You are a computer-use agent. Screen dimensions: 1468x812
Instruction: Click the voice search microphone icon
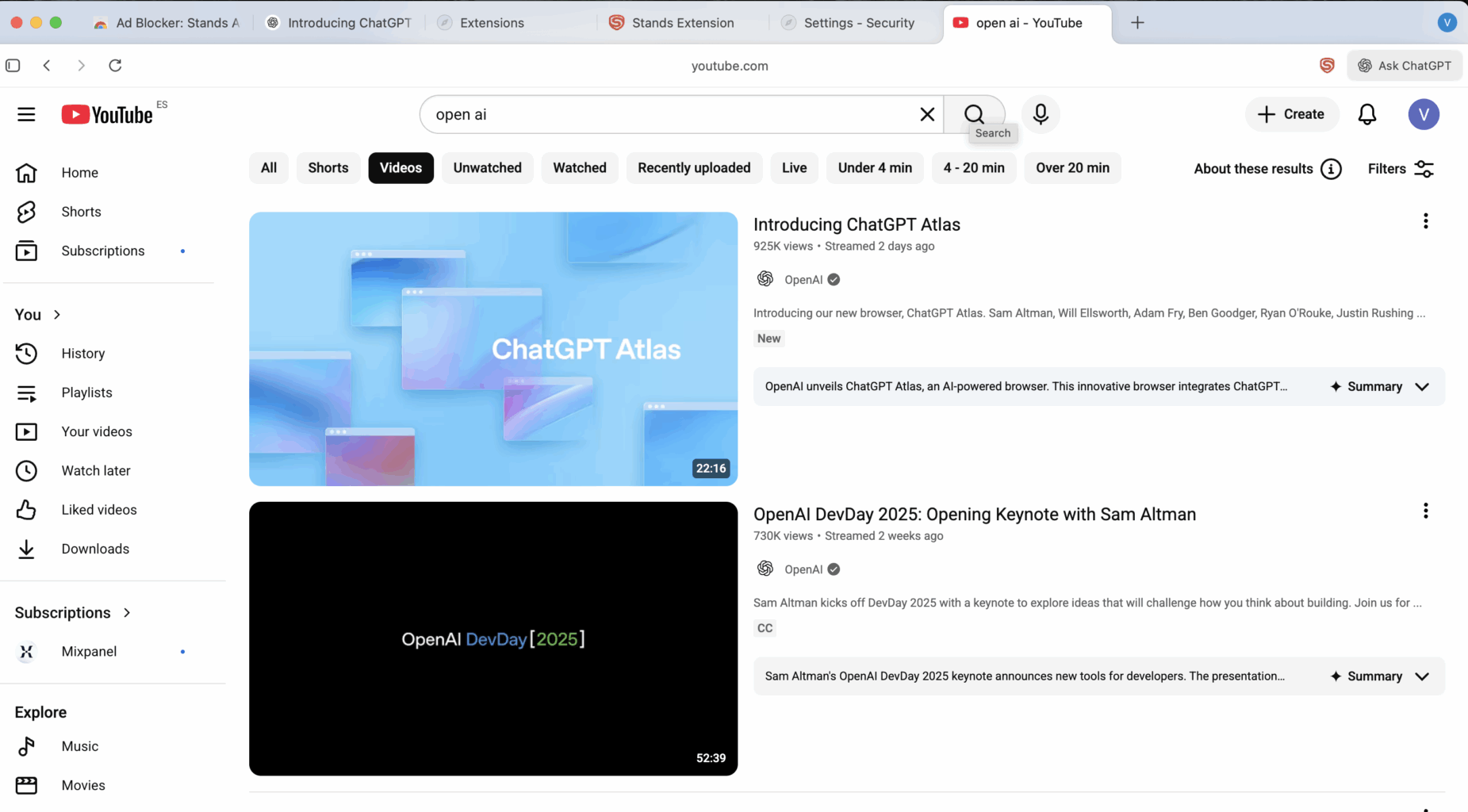[x=1041, y=114]
